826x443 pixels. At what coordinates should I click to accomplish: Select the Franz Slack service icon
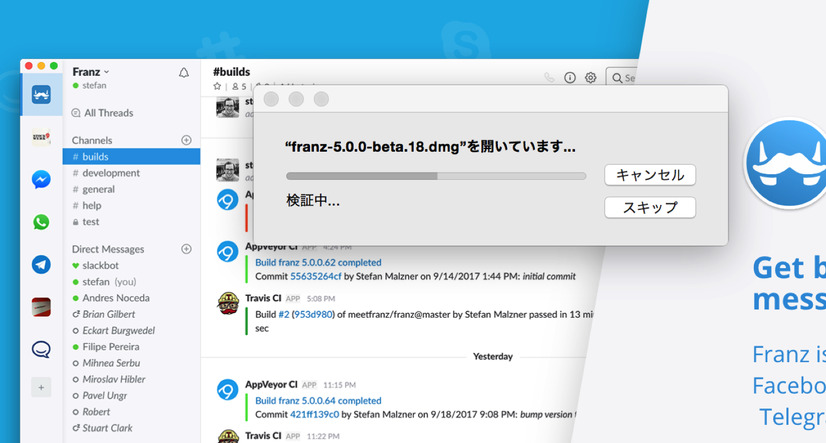click(41, 95)
